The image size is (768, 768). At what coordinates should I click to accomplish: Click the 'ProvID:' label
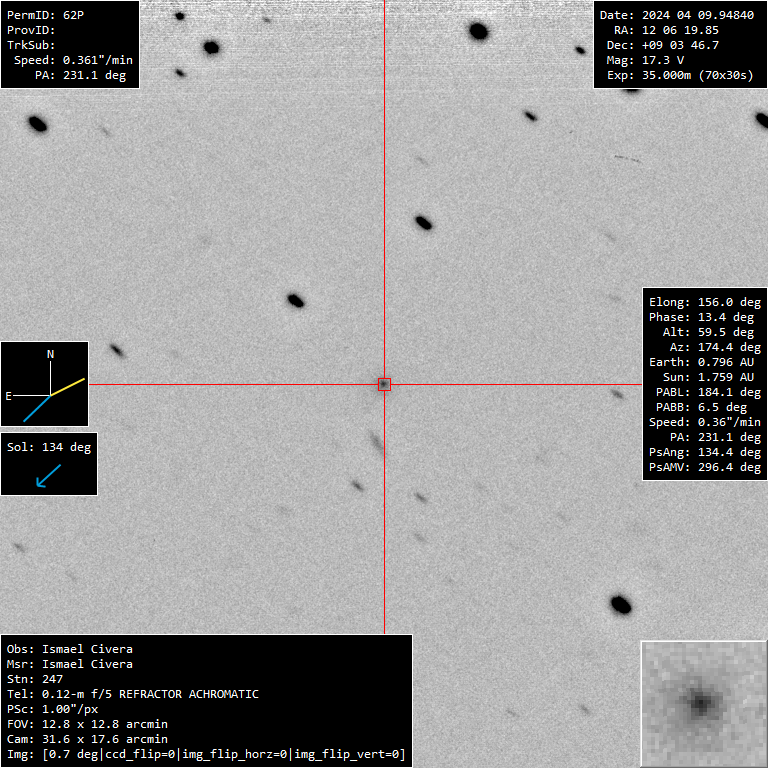click(31, 30)
